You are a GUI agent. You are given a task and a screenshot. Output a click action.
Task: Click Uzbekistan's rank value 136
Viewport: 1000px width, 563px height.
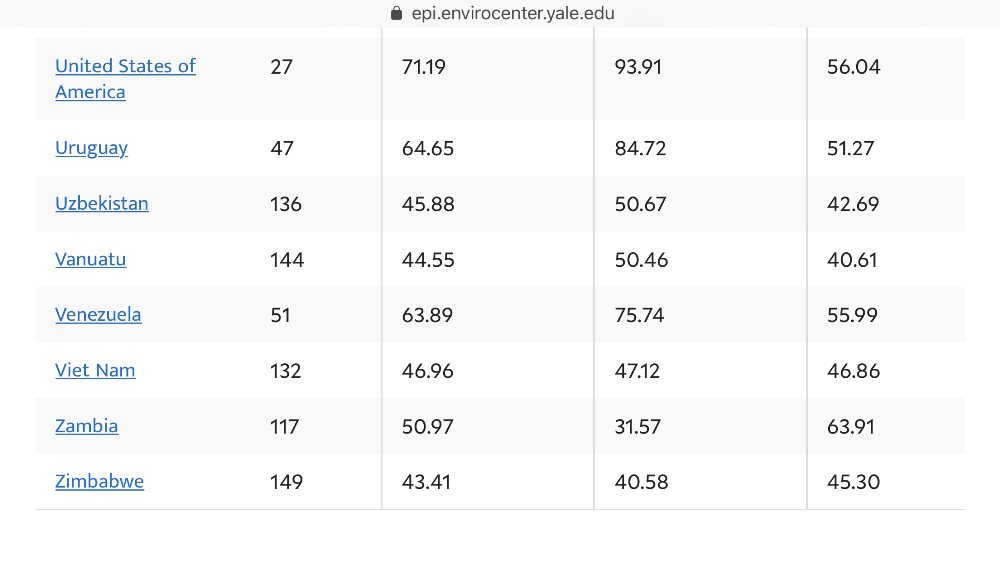(x=285, y=204)
